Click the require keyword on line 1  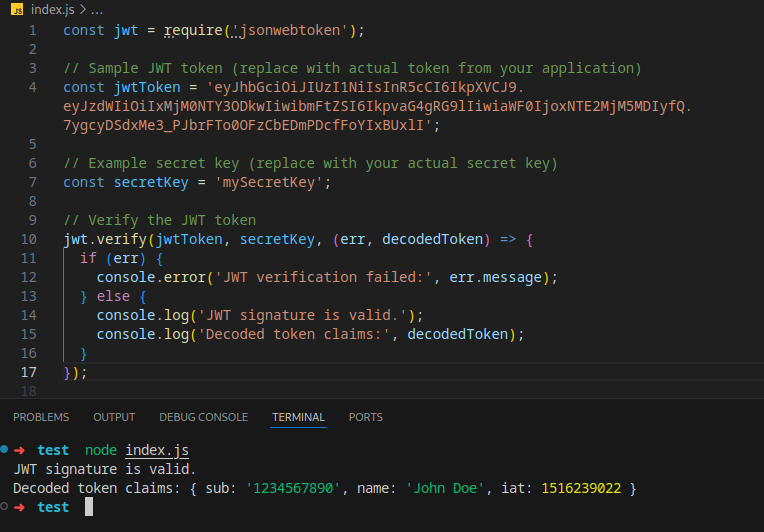click(193, 30)
